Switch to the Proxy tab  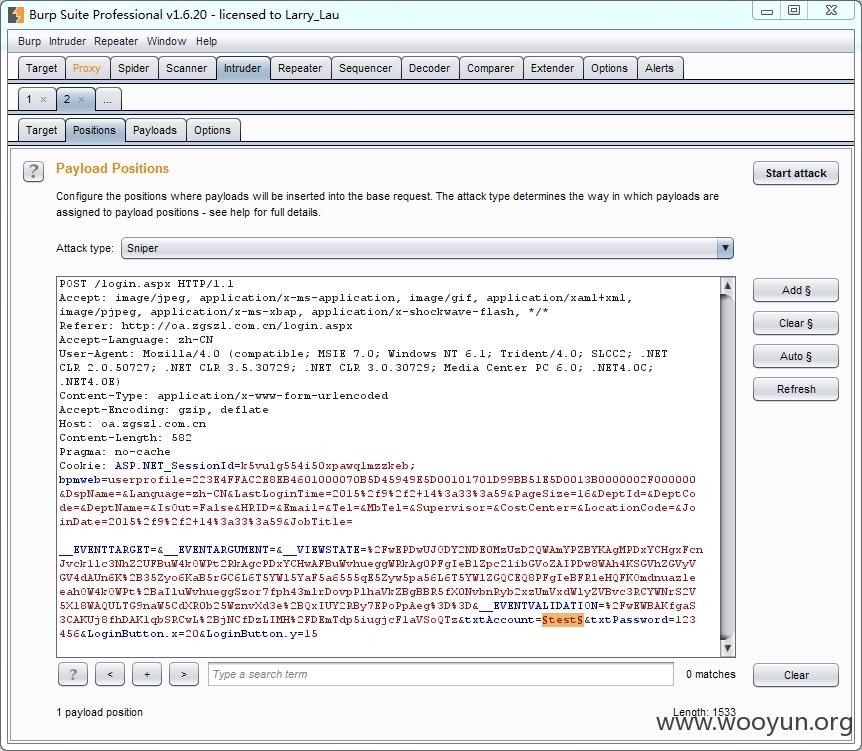(x=87, y=68)
